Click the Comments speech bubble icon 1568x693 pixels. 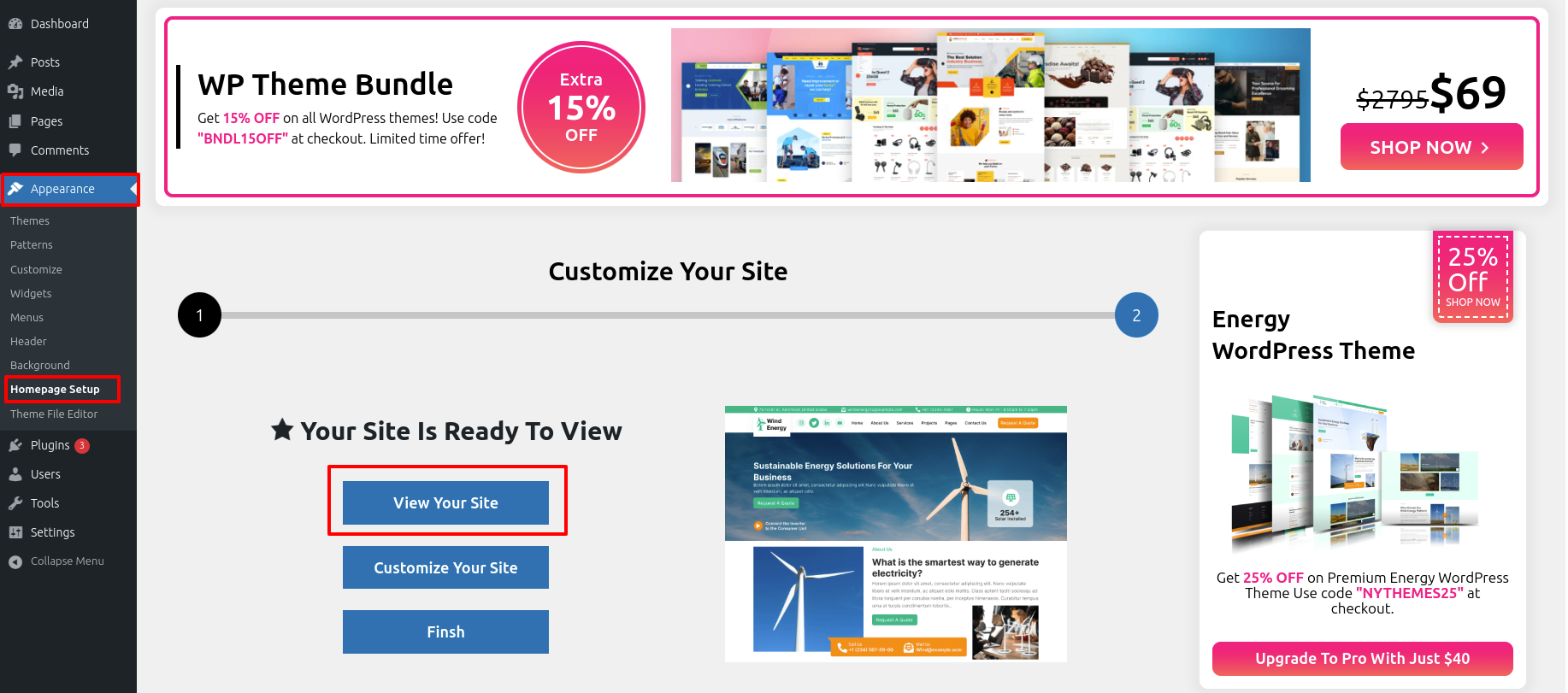point(15,150)
